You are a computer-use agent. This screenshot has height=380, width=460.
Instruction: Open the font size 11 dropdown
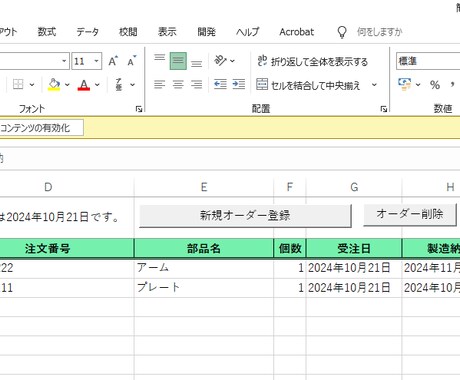click(96, 61)
